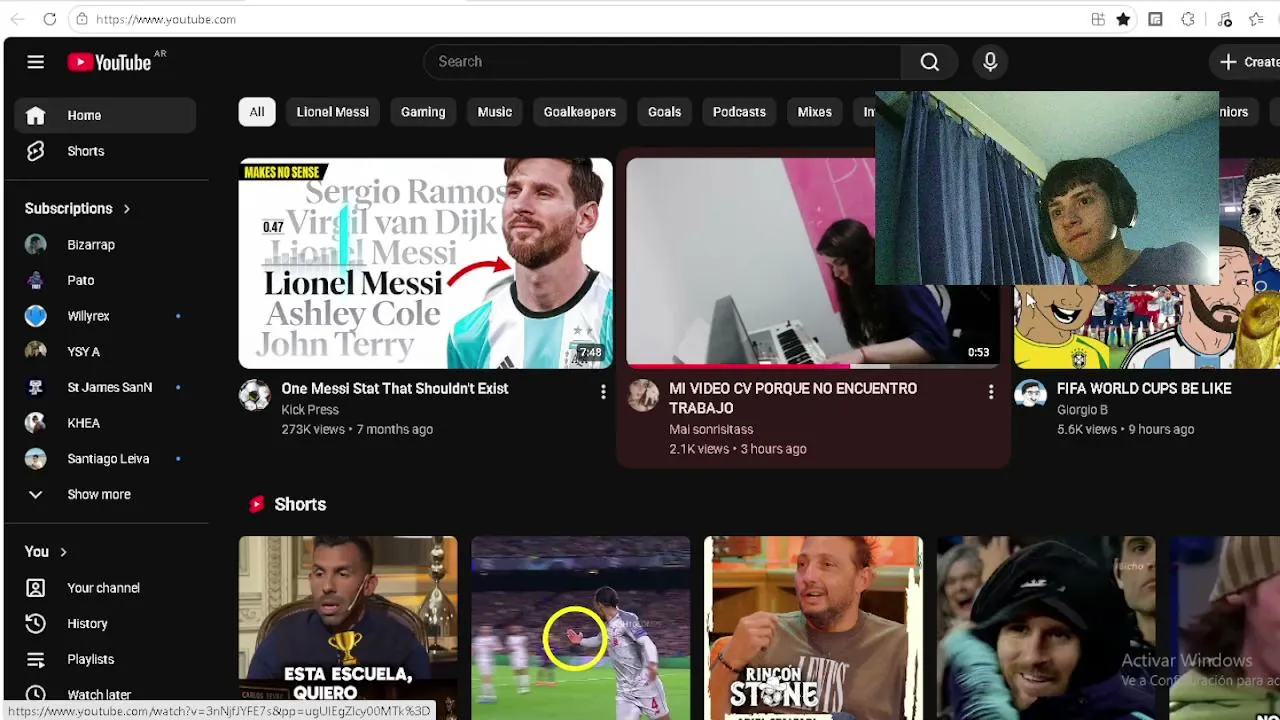Open the KHEA subscription
This screenshot has width=1280, height=720.
(105, 423)
